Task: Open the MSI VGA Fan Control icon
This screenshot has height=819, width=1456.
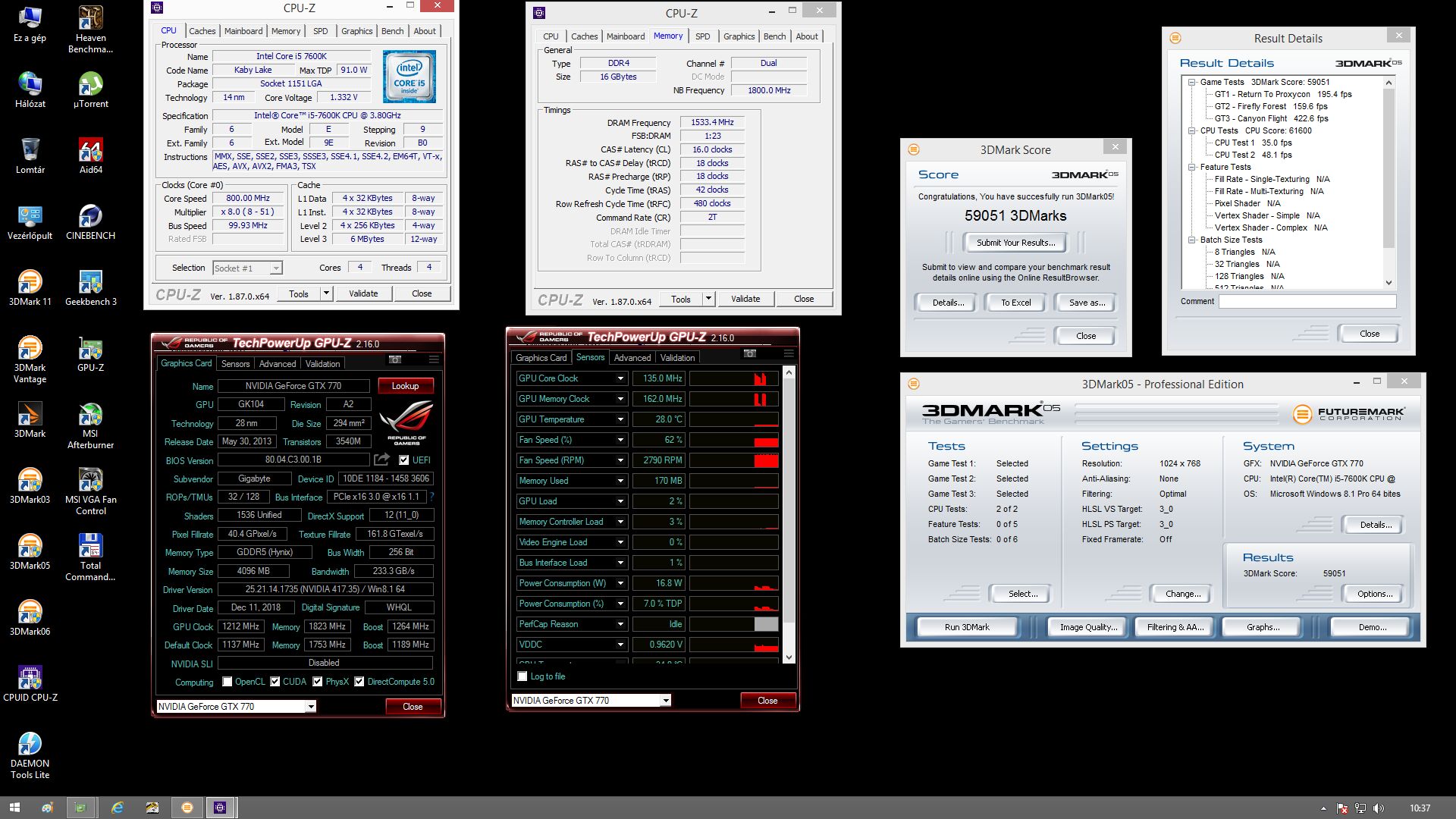Action: (x=90, y=491)
